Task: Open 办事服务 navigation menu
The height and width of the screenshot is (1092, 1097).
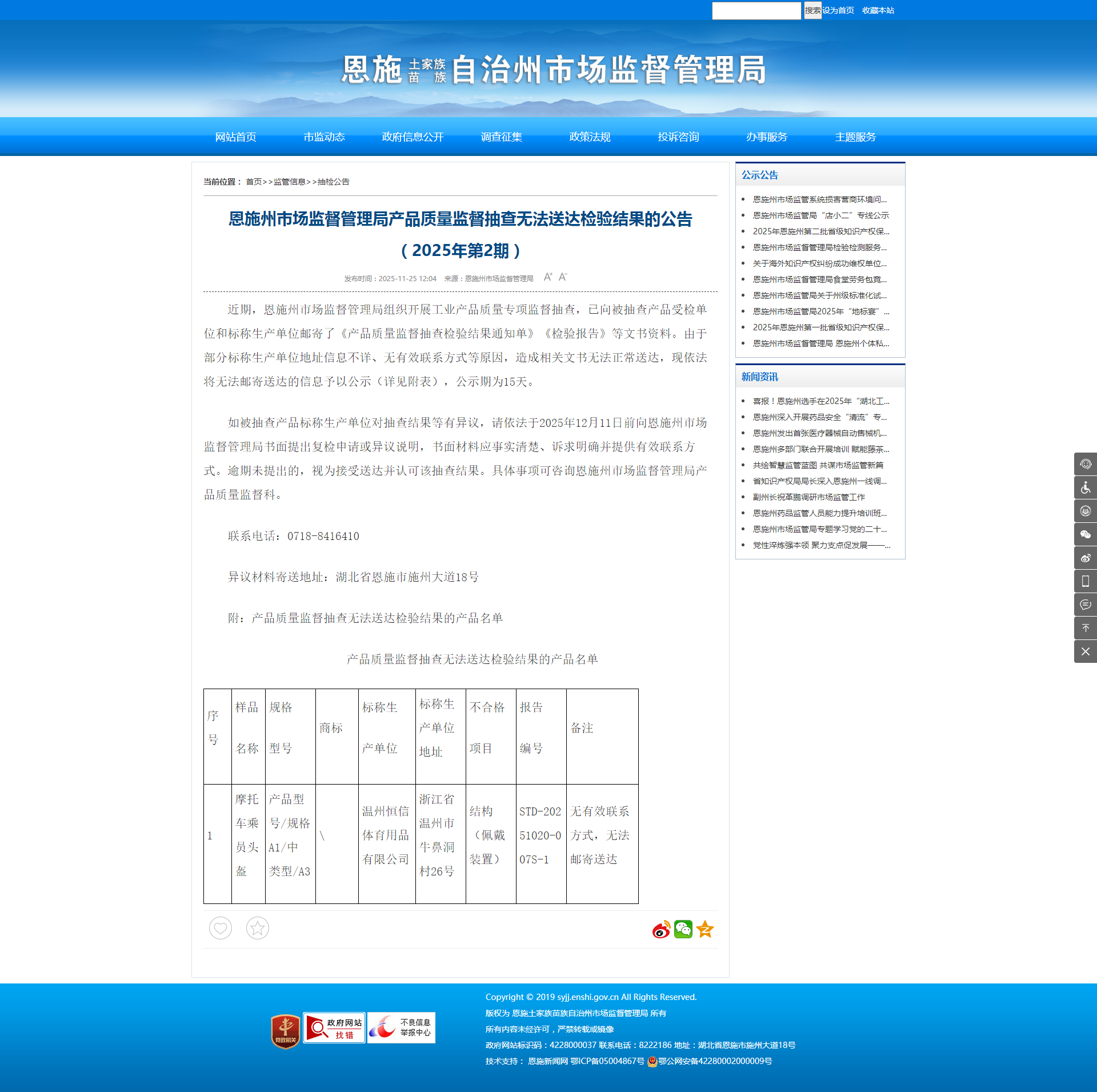Action: coord(767,137)
